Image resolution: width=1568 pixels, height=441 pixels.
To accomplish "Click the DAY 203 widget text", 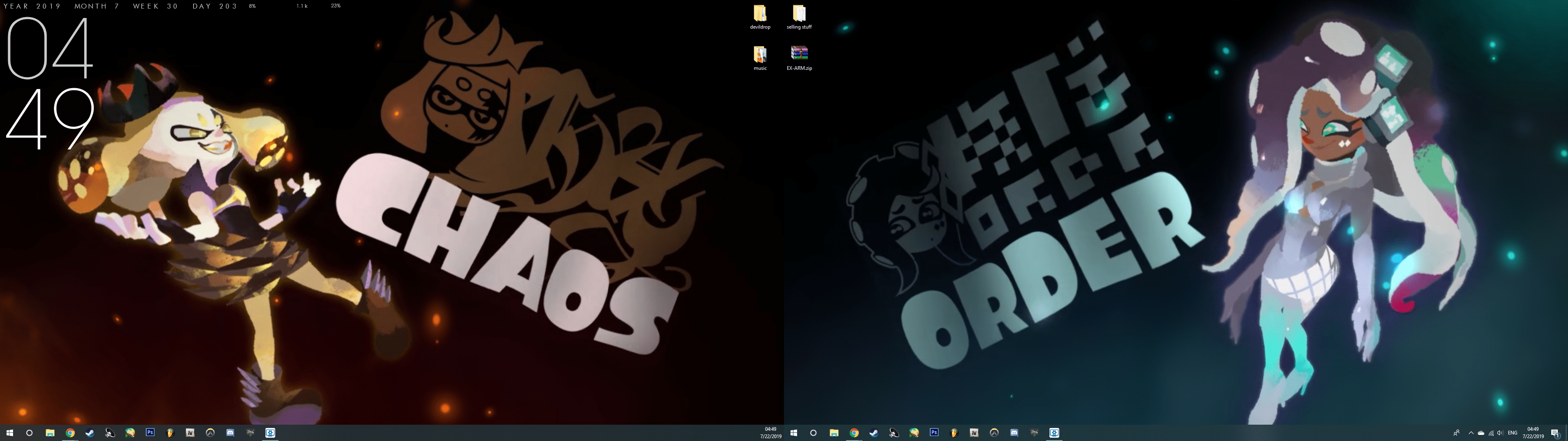I will pos(215,6).
